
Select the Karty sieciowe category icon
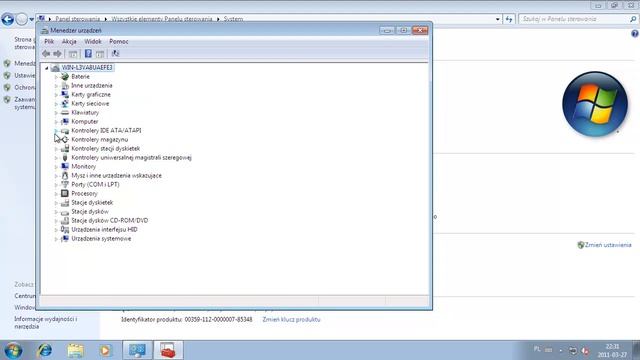[x=65, y=103]
